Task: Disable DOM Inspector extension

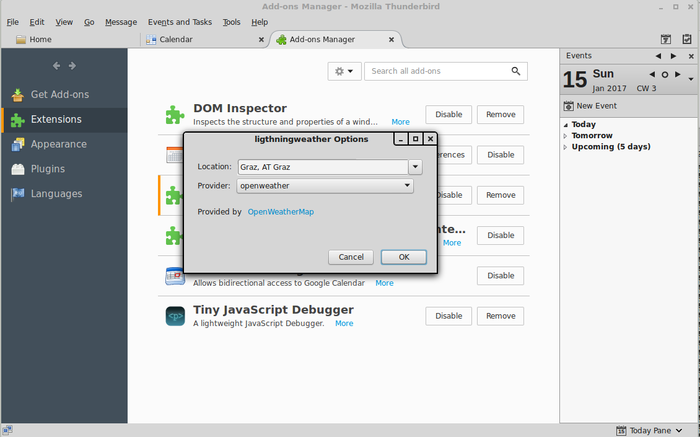Action: pyautogui.click(x=449, y=115)
